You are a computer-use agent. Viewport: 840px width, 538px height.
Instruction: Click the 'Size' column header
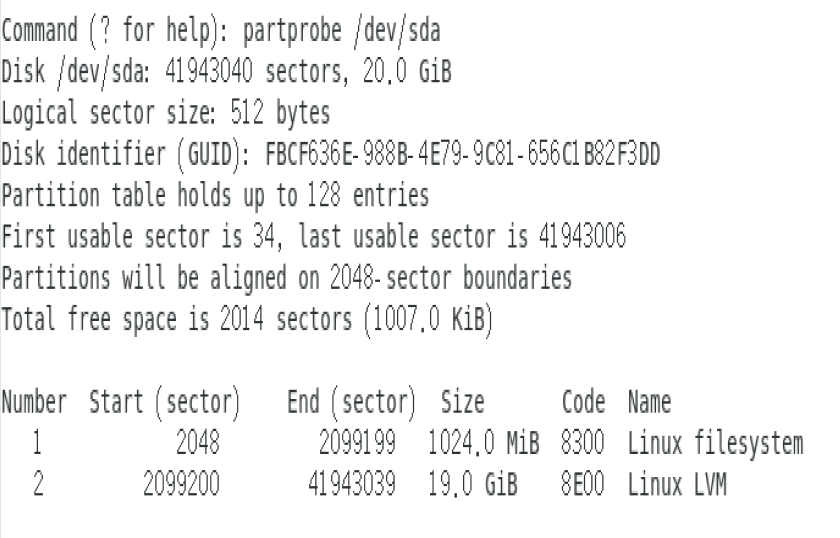(x=462, y=404)
